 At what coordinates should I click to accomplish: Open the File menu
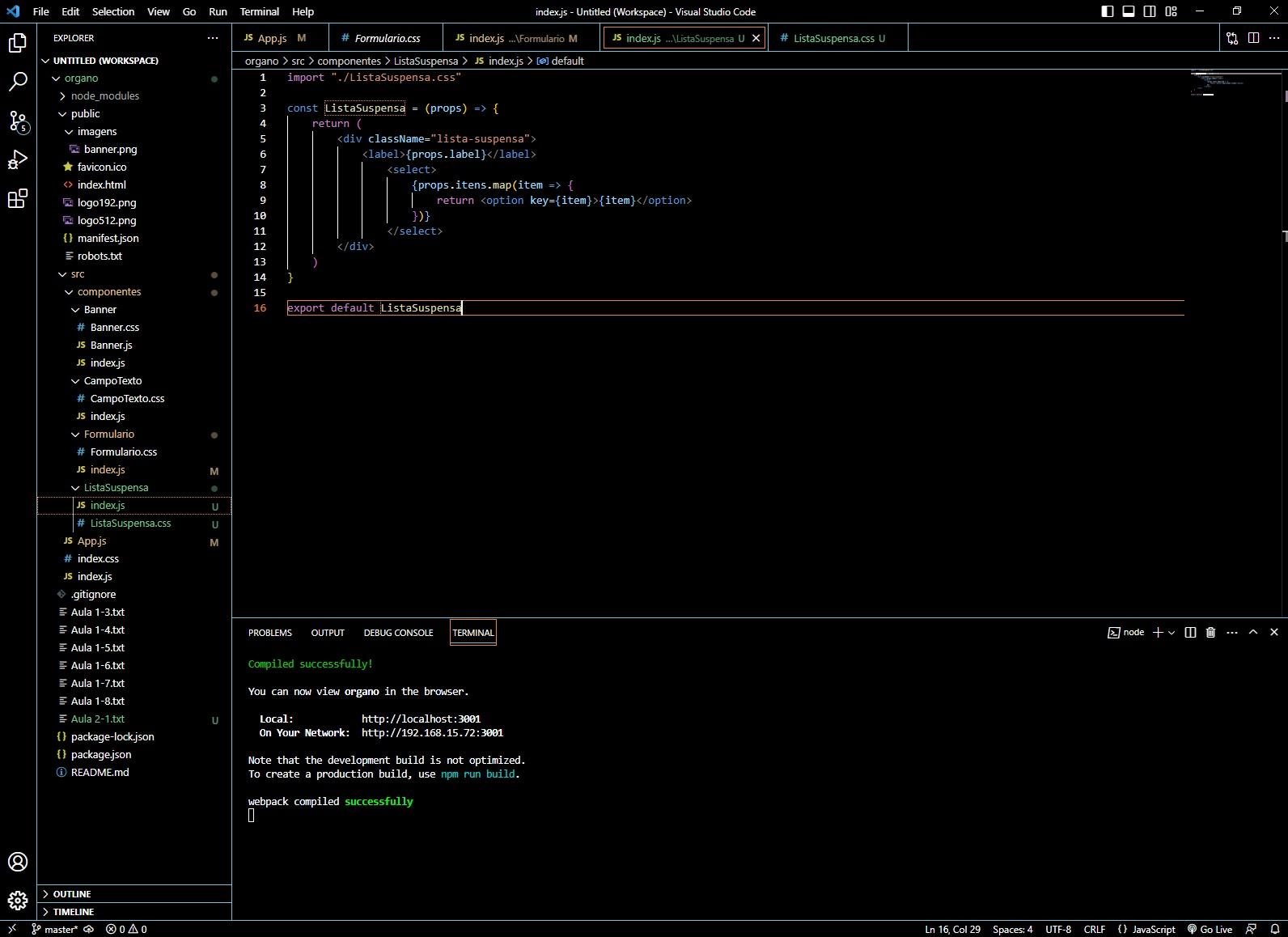click(x=40, y=11)
